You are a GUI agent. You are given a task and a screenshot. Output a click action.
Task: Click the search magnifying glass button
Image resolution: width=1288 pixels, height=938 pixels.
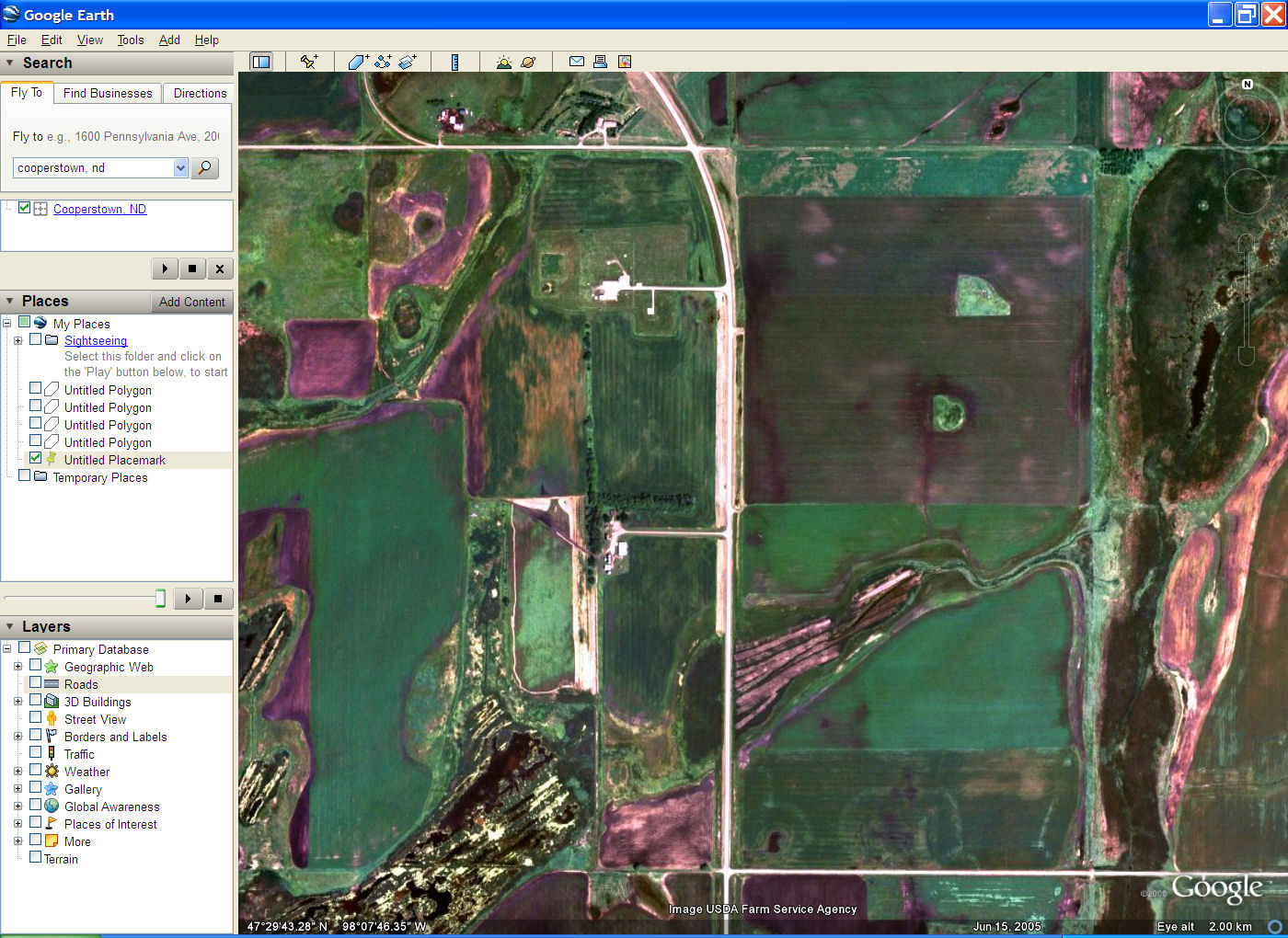[204, 167]
